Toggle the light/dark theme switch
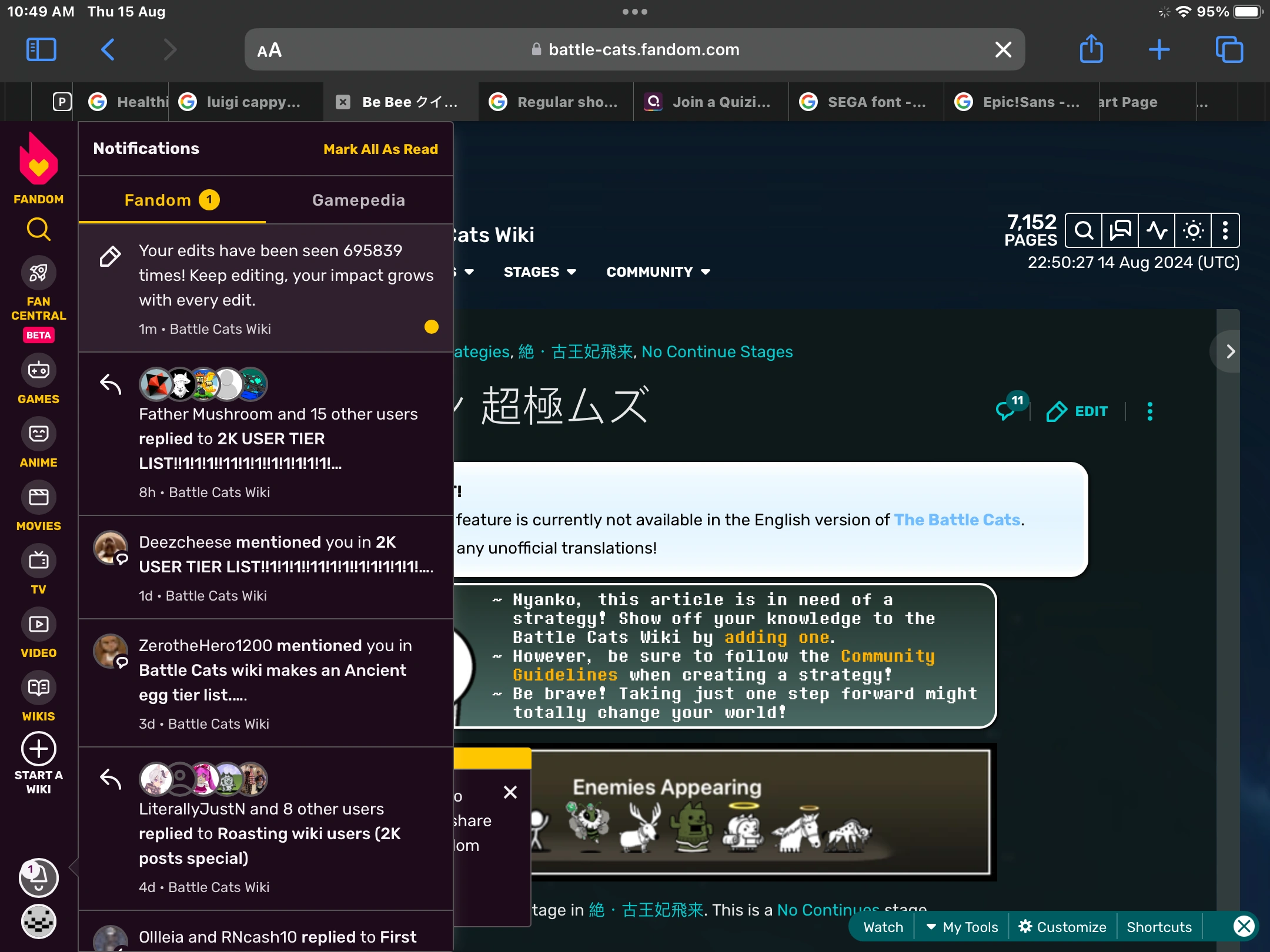The width and height of the screenshot is (1270, 952). click(1193, 230)
